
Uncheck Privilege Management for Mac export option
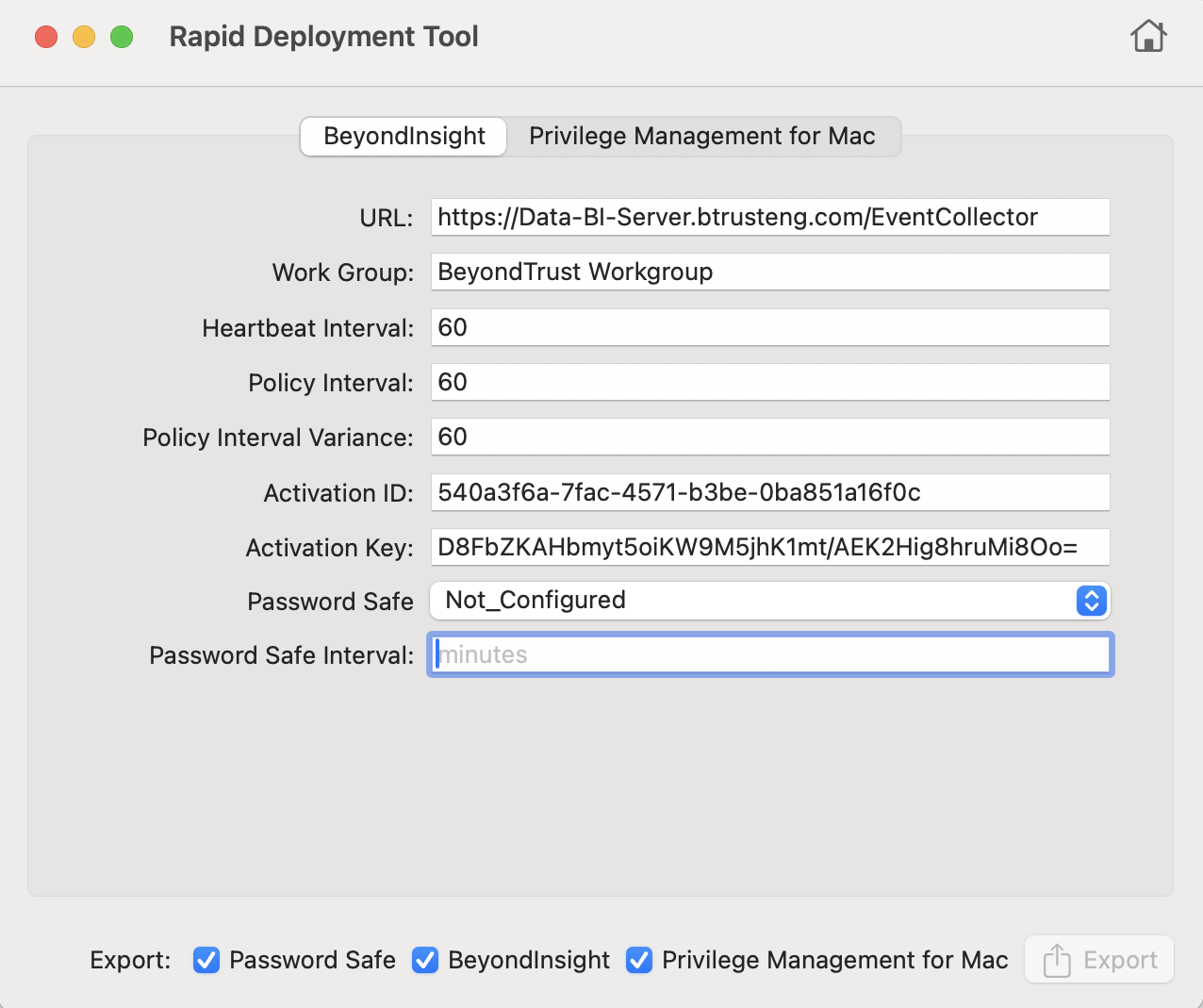pyautogui.click(x=639, y=960)
